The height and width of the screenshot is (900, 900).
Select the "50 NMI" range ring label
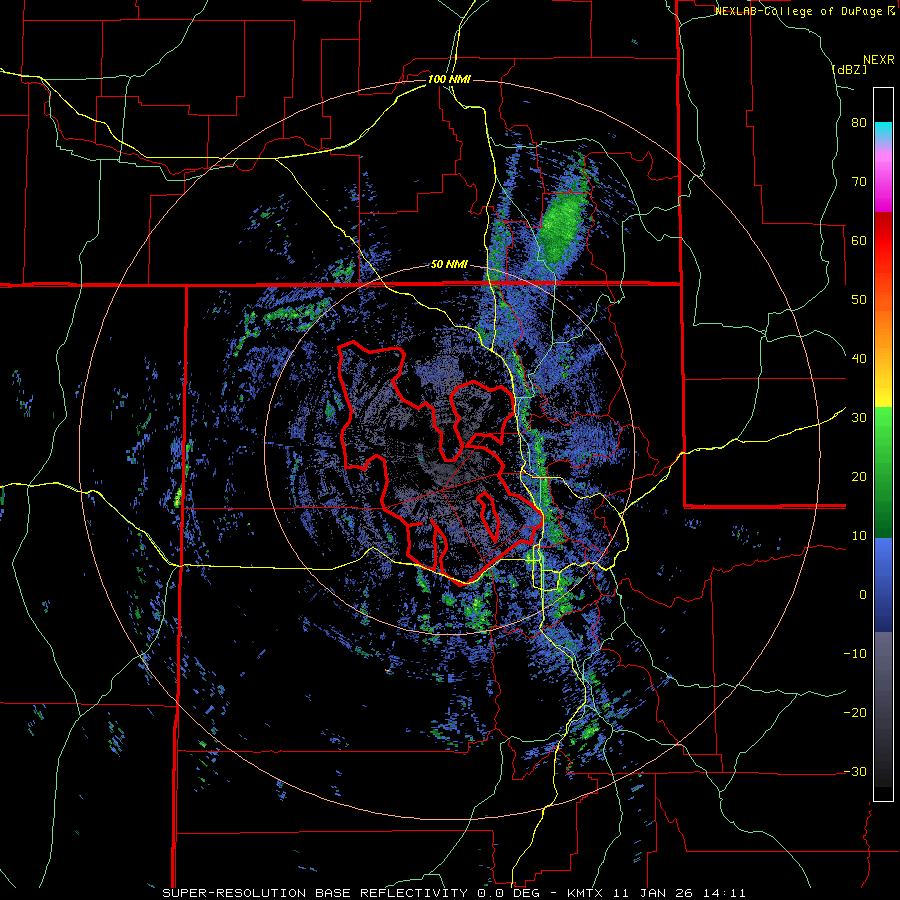[x=449, y=265]
